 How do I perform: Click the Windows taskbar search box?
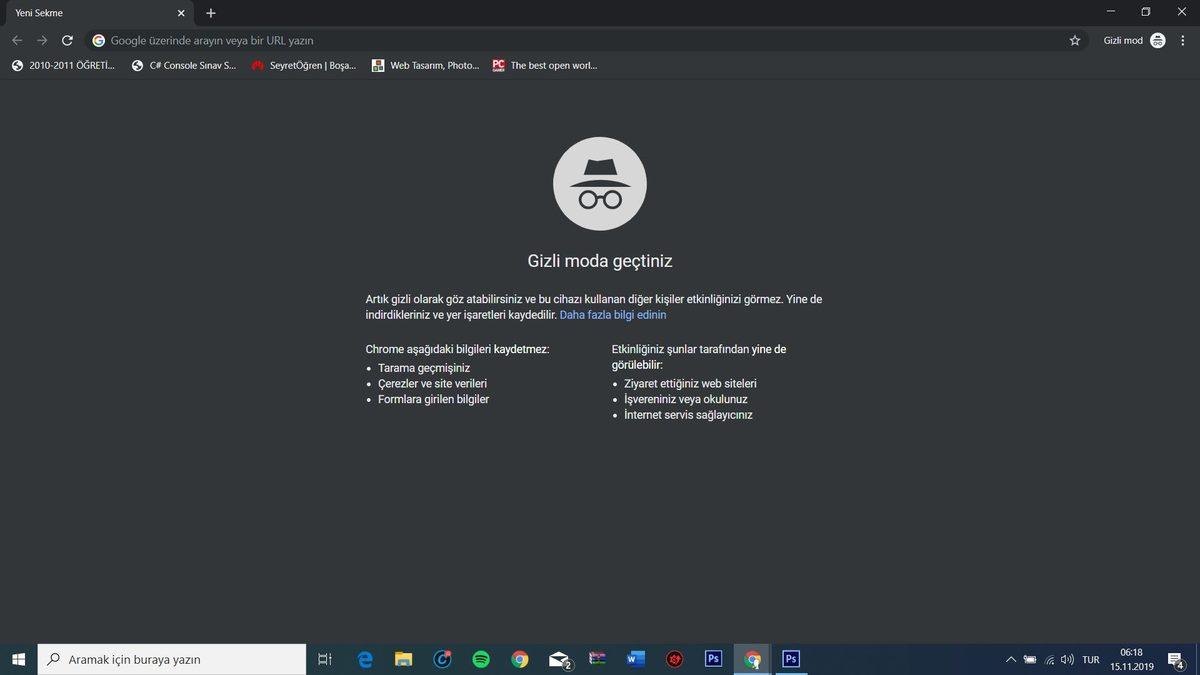click(x=172, y=659)
